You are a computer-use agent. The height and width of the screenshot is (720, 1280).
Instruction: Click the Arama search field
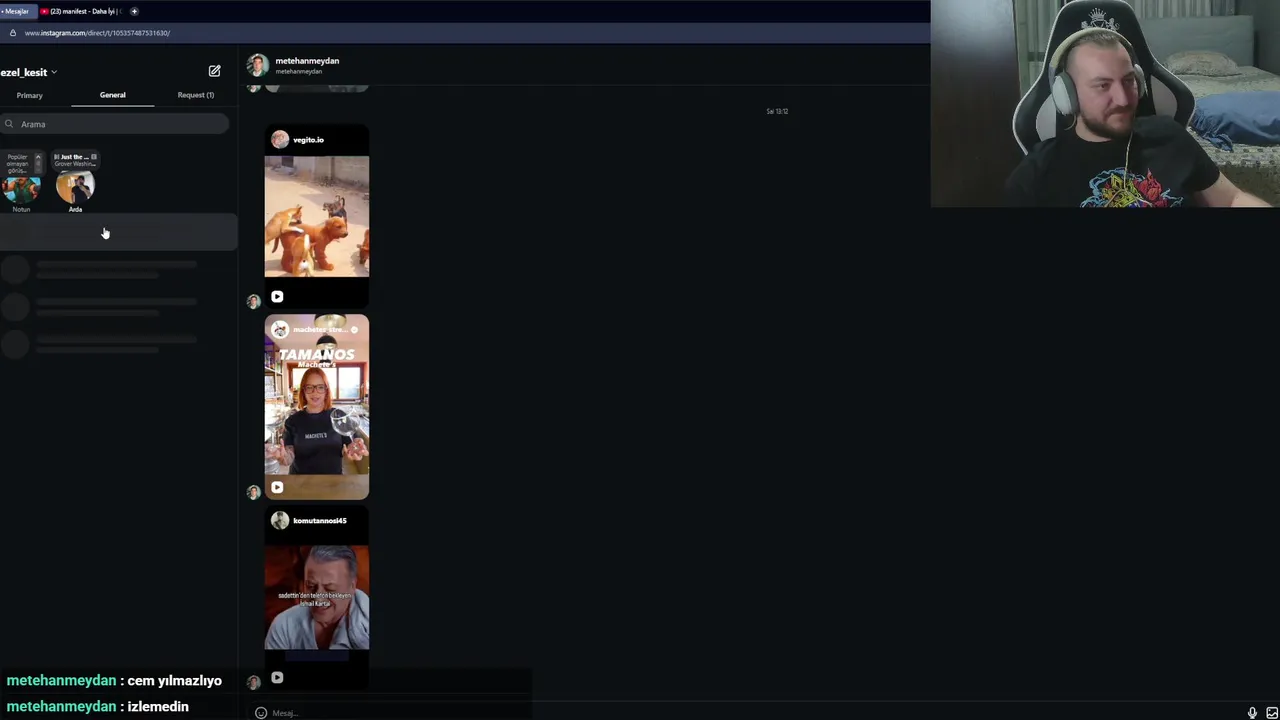coord(115,124)
